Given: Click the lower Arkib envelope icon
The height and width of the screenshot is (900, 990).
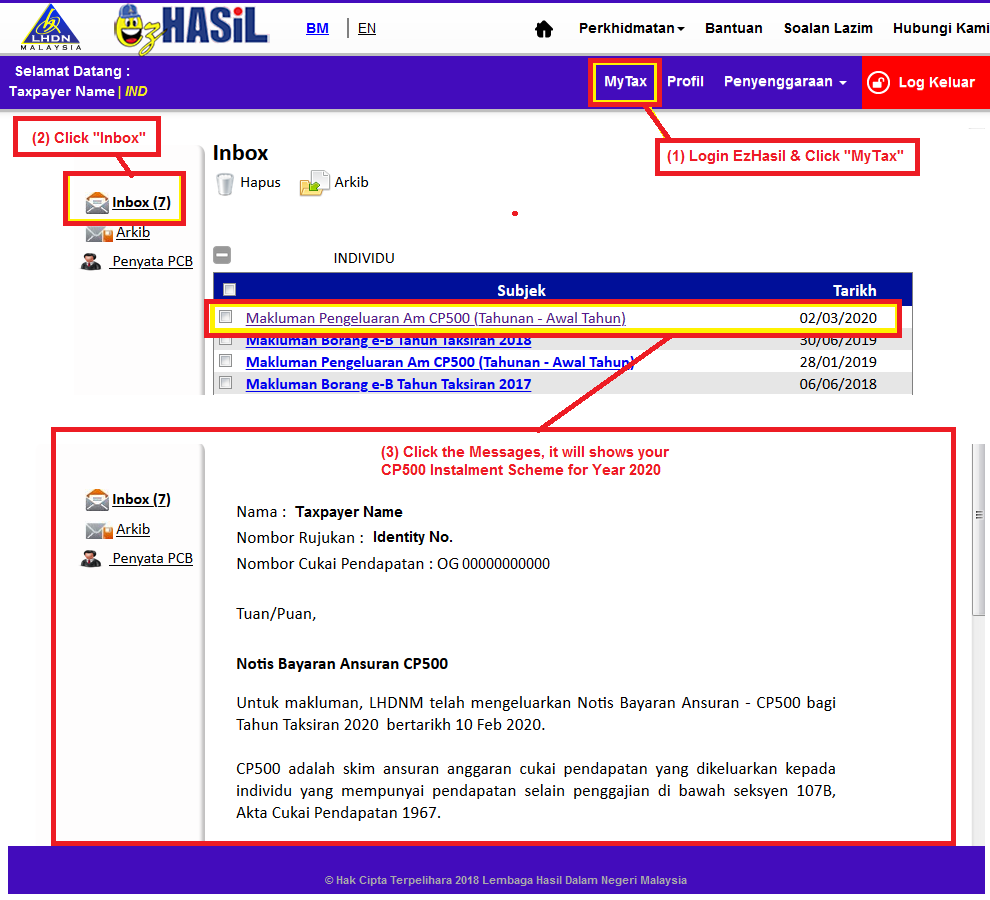Looking at the screenshot, I should [98, 531].
